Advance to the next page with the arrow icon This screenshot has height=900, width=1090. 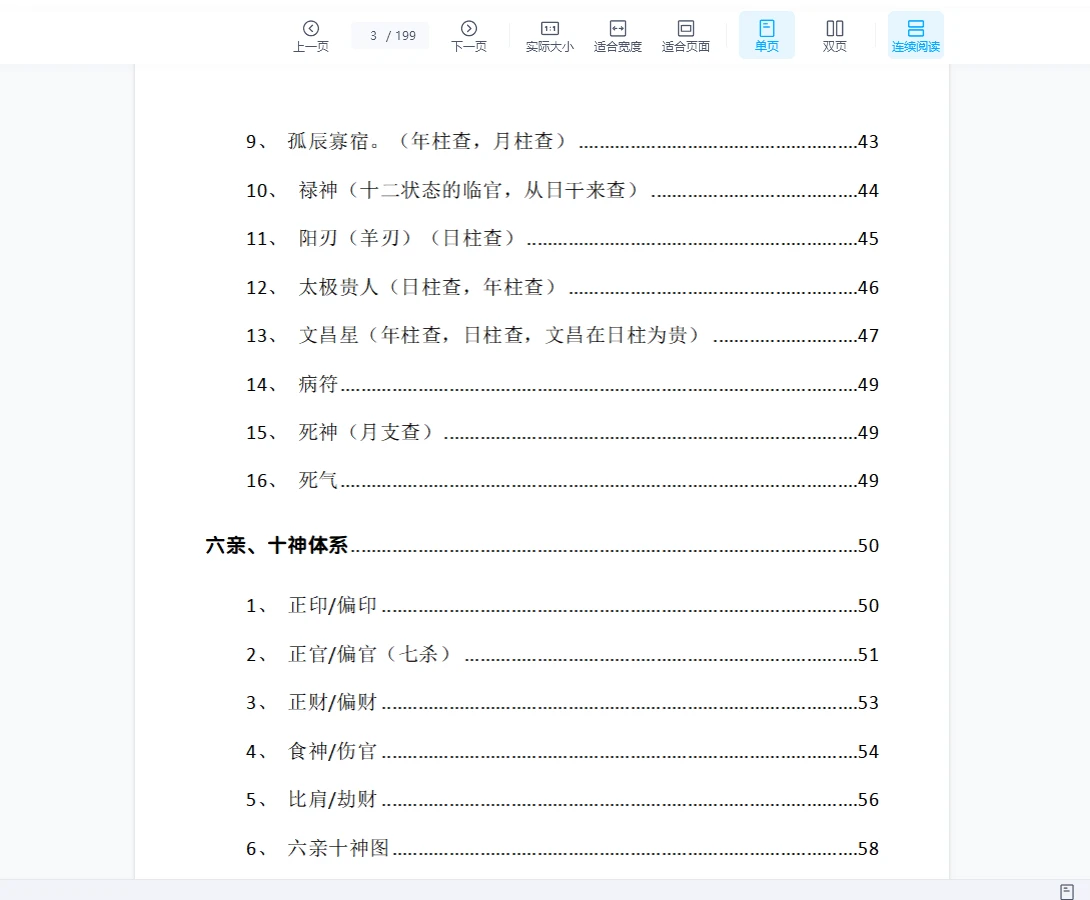pyautogui.click(x=468, y=30)
